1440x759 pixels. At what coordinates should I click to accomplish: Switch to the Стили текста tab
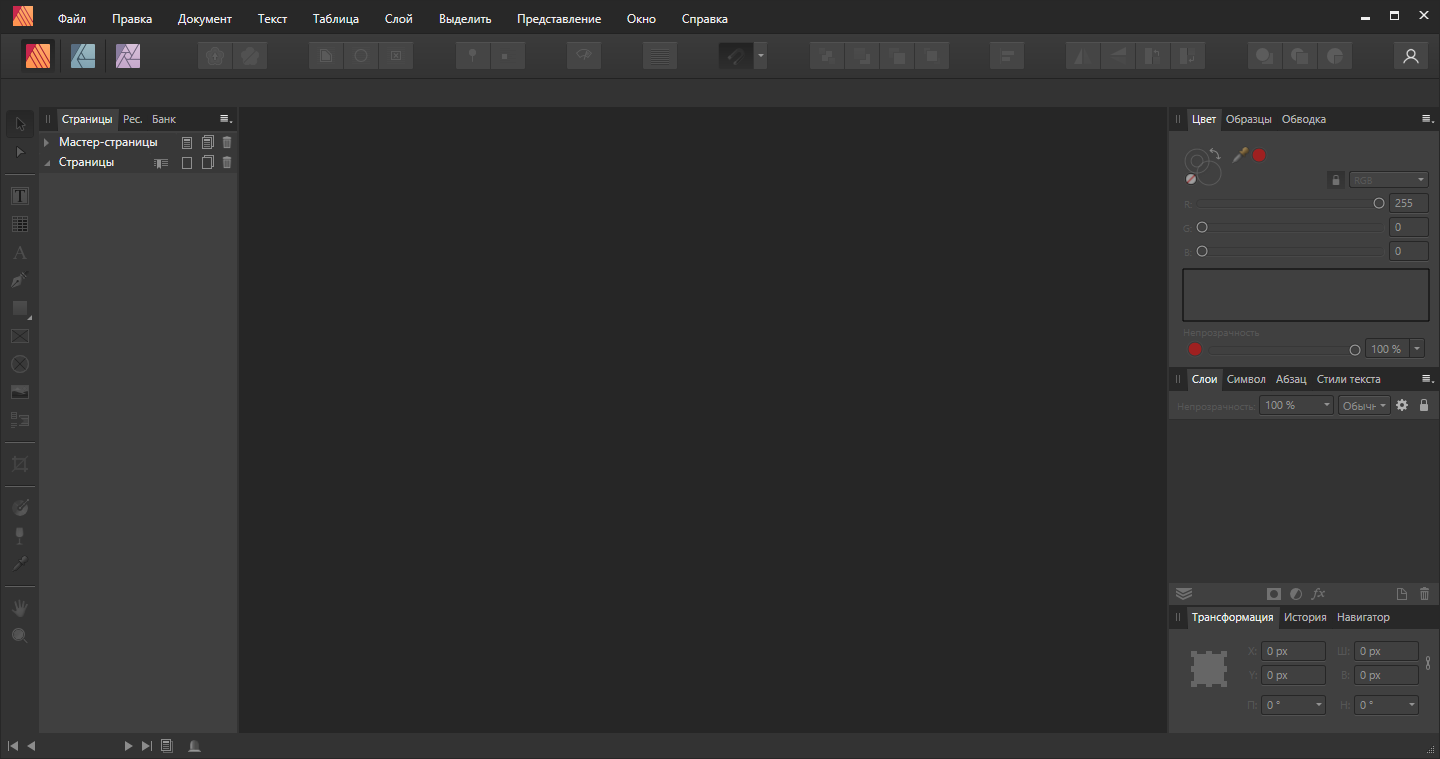click(x=1349, y=379)
